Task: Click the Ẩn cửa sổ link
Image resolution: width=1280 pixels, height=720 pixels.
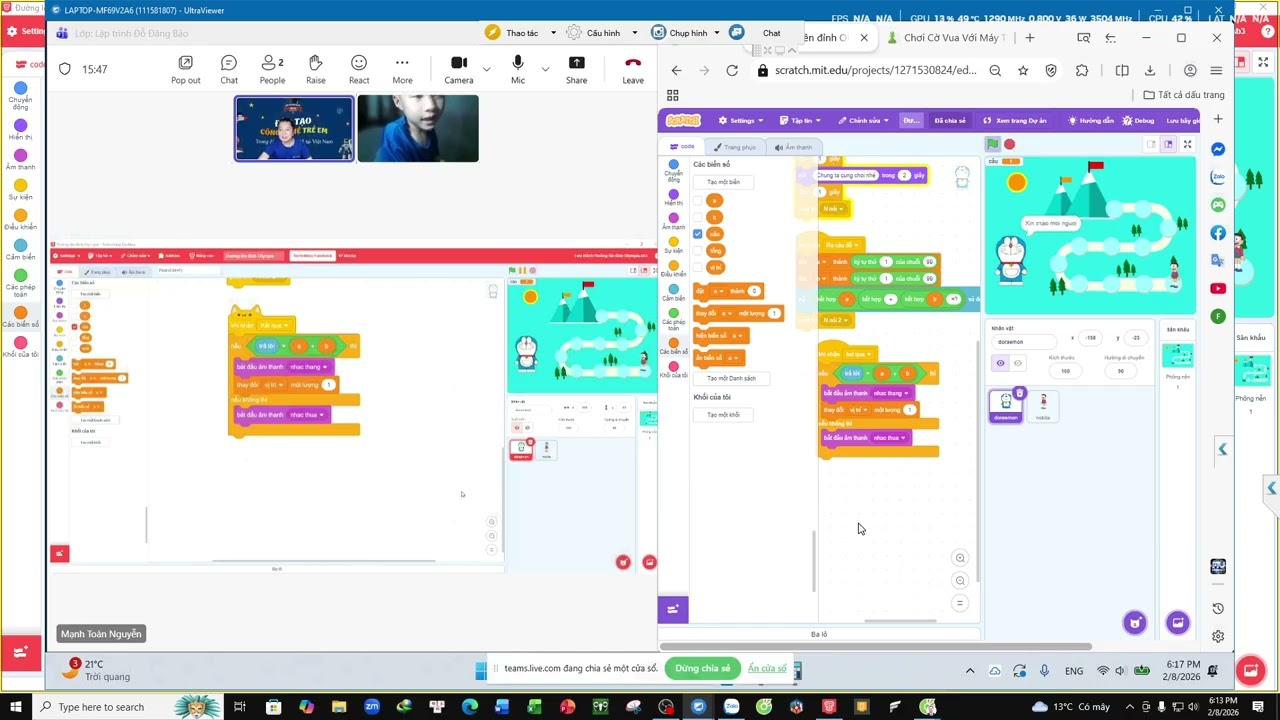Action: click(x=767, y=668)
